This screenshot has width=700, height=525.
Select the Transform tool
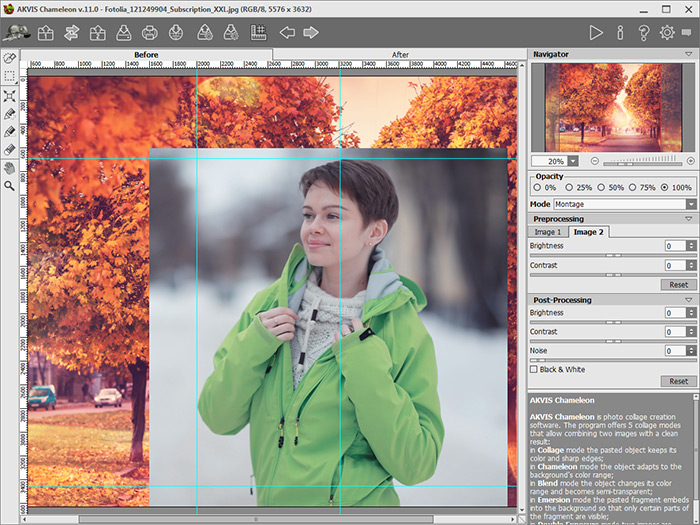(9, 96)
